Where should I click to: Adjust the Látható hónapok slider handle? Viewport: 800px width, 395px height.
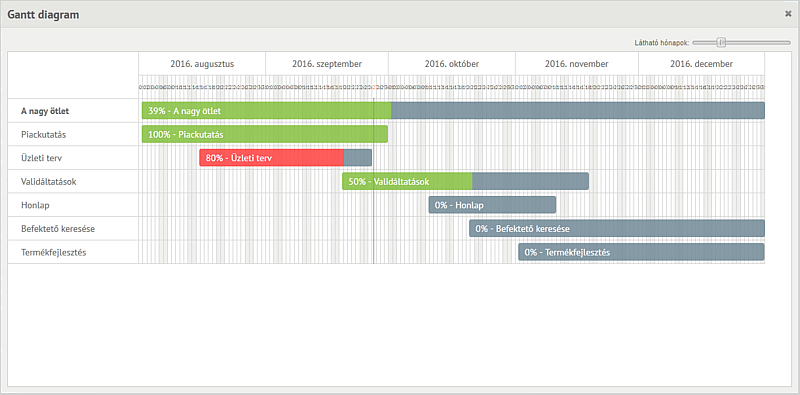tap(721, 43)
